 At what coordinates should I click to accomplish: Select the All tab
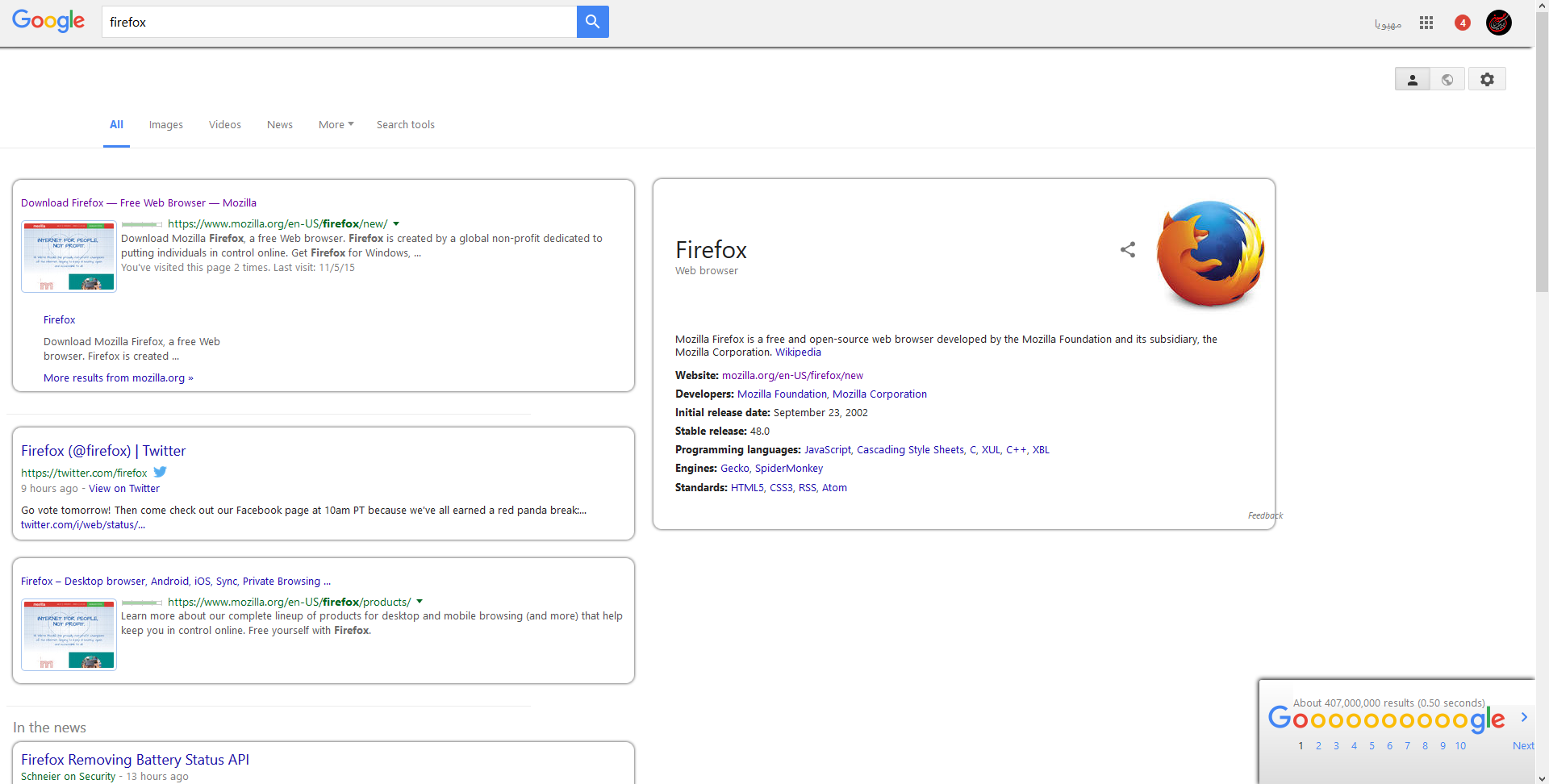tap(116, 124)
